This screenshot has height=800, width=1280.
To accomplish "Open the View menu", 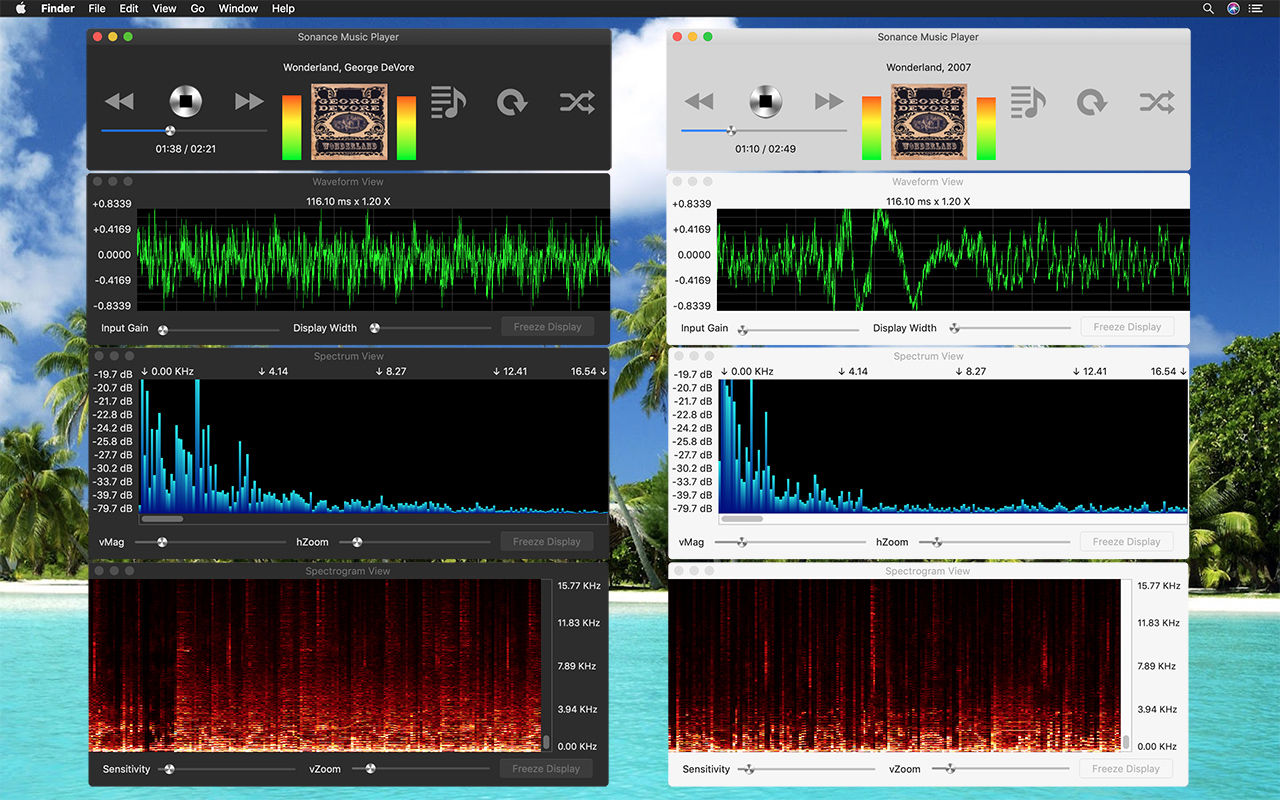I will coord(164,8).
